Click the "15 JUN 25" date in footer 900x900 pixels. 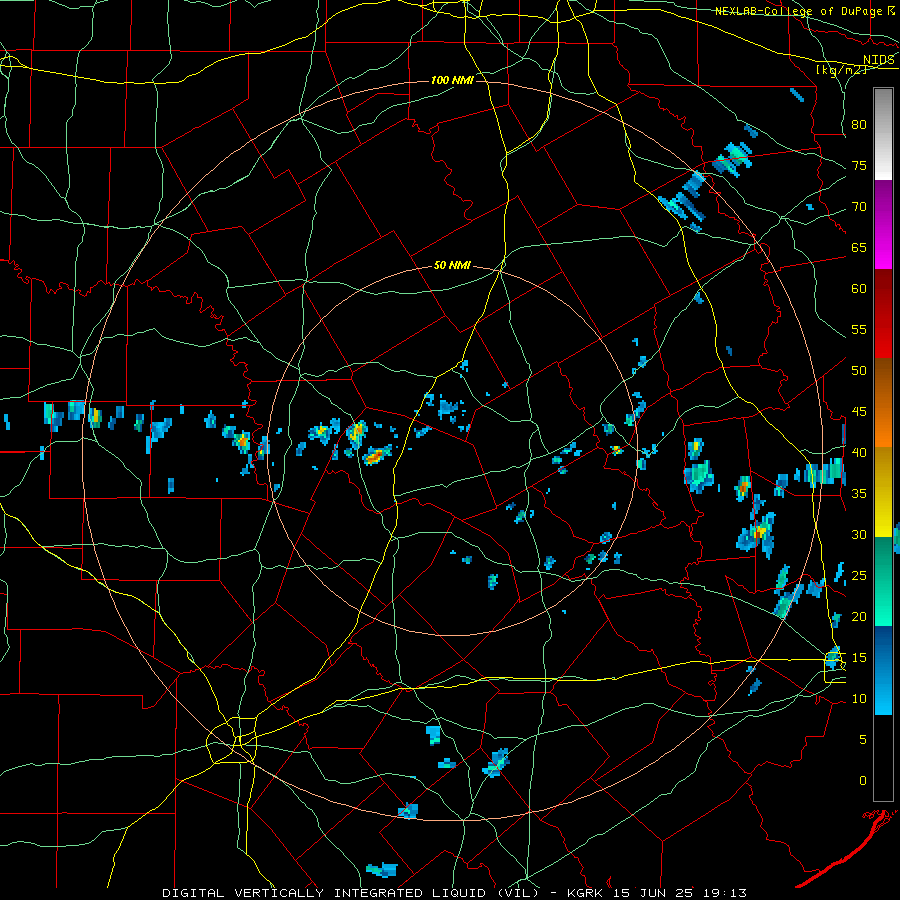click(x=655, y=893)
